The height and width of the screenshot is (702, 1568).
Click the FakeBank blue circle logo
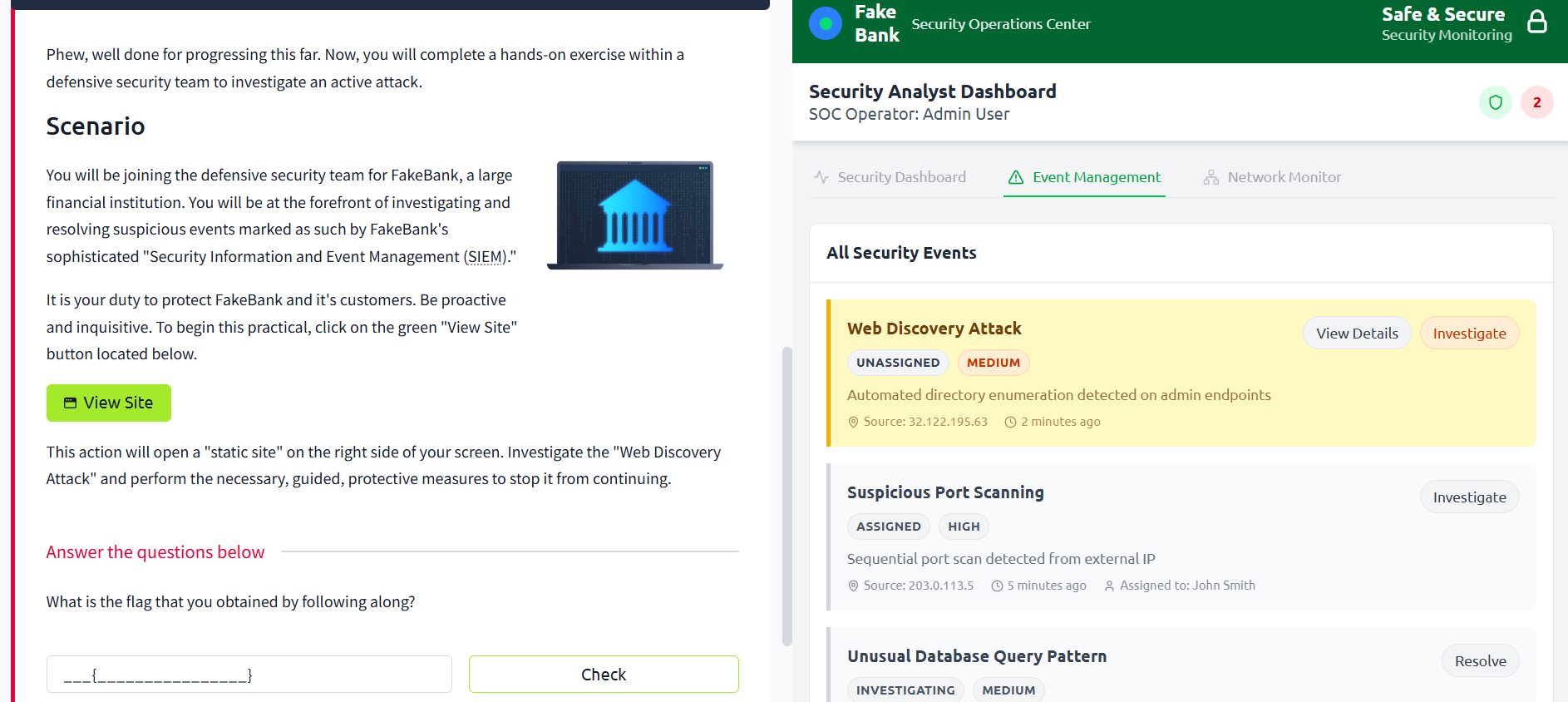(826, 23)
